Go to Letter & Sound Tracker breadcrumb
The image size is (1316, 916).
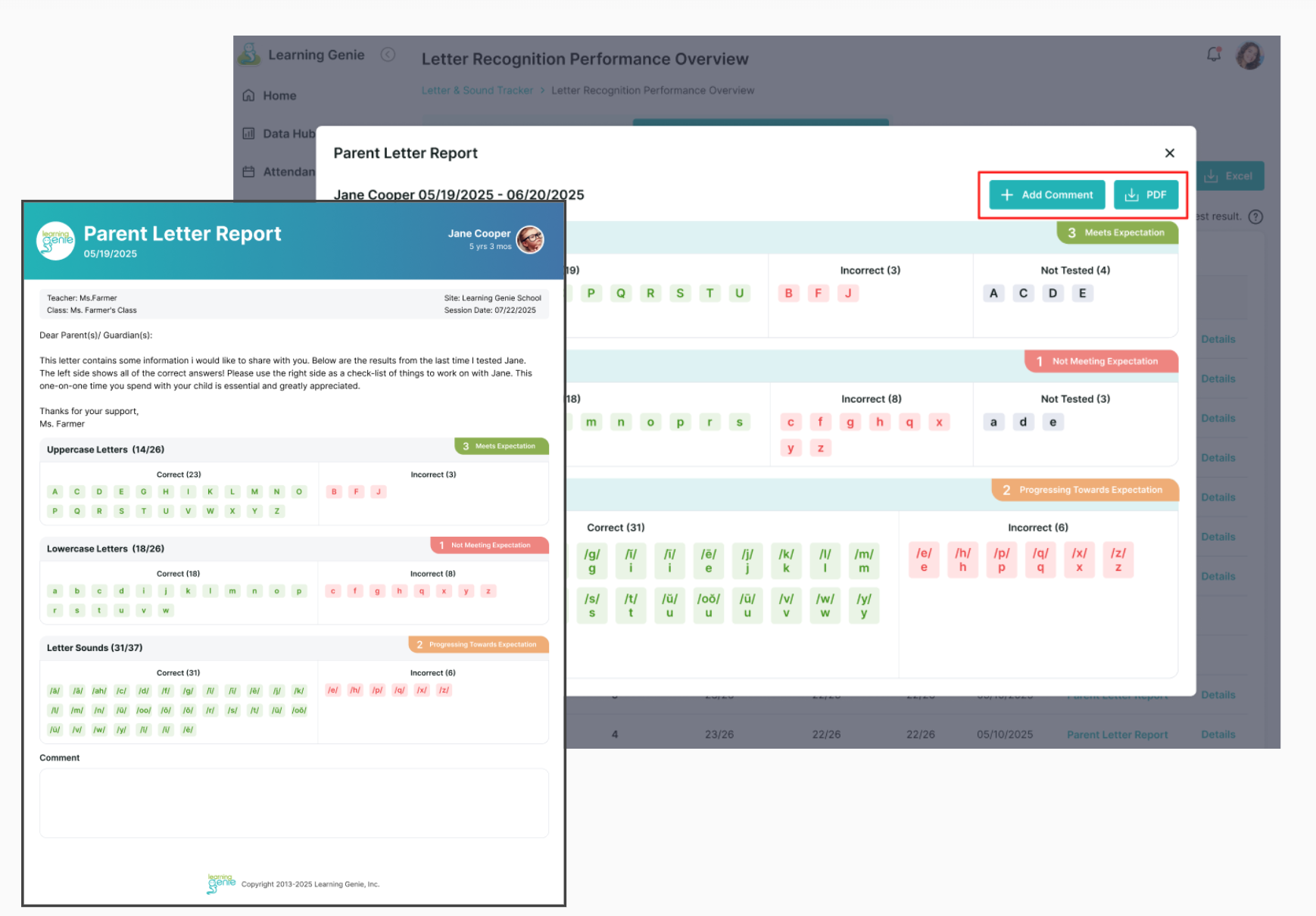click(x=477, y=90)
